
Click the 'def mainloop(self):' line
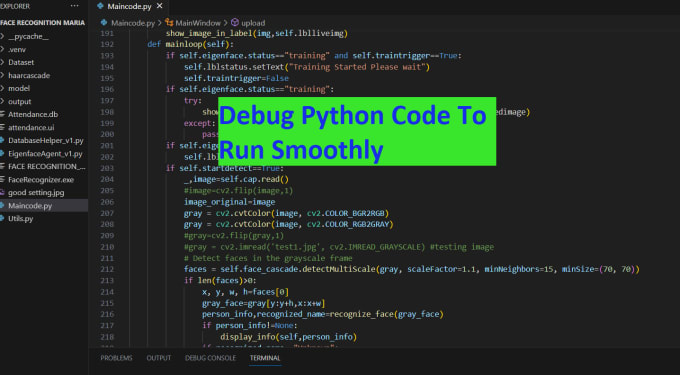click(190, 44)
